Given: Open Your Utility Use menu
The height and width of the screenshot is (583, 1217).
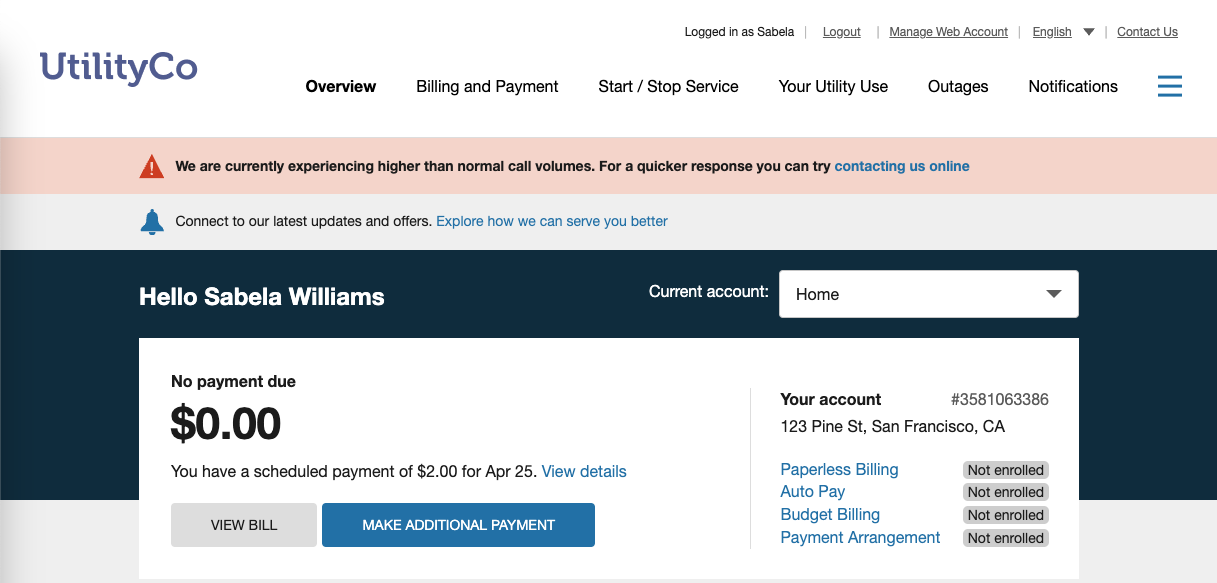Looking at the screenshot, I should point(833,86).
